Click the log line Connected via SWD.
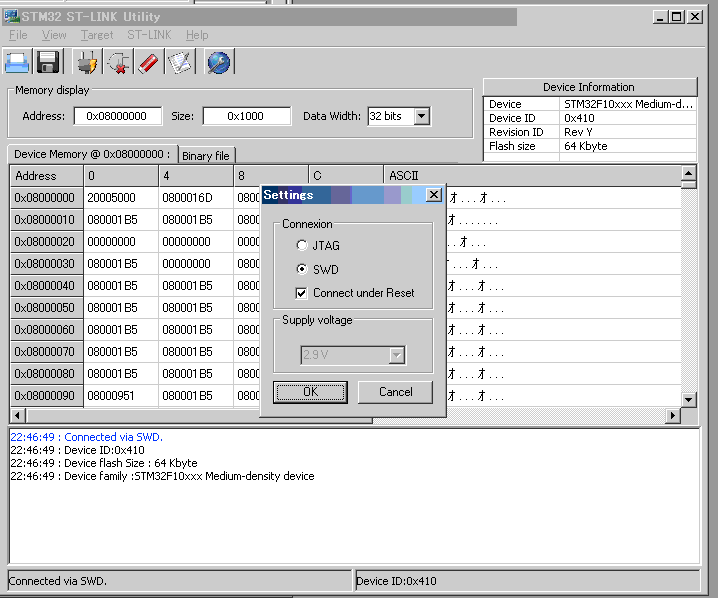718x598 pixels. [87, 437]
